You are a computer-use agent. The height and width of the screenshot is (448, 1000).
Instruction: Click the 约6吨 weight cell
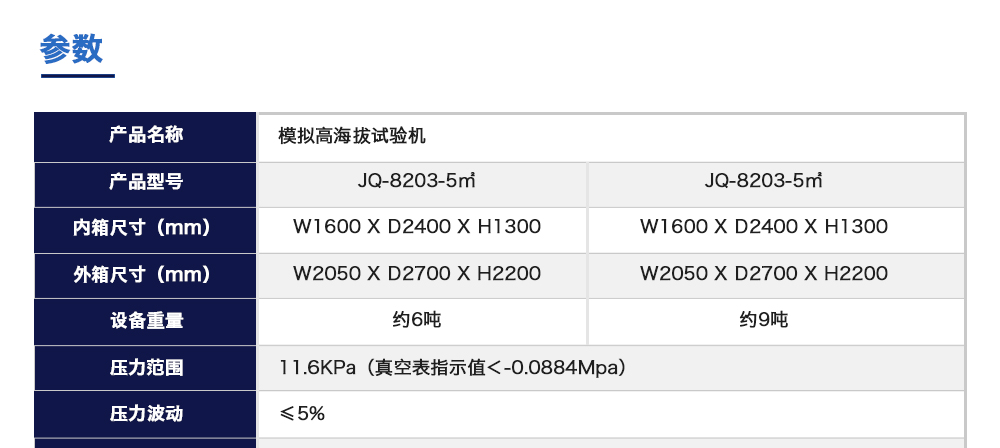click(x=417, y=321)
